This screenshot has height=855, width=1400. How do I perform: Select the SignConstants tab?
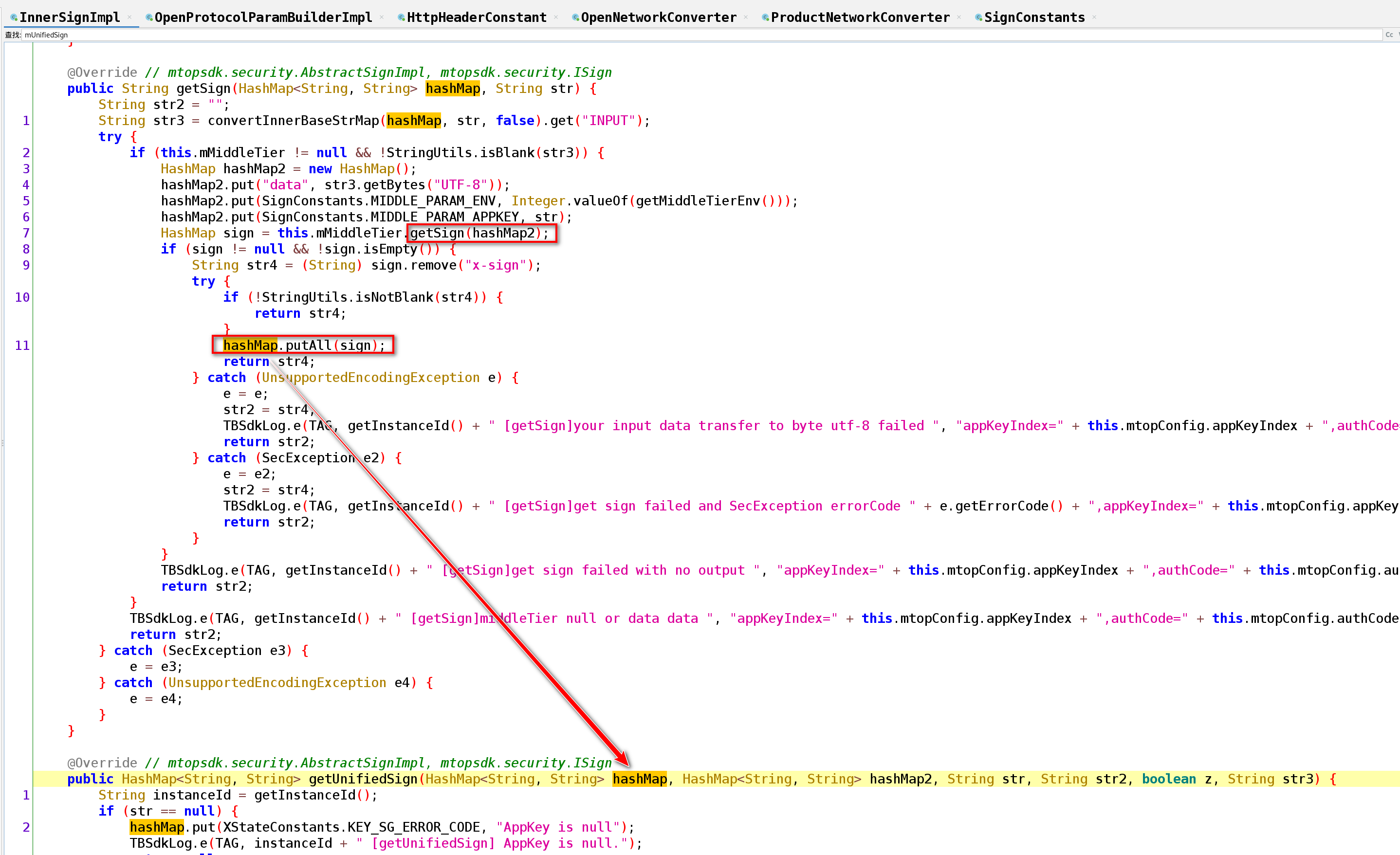click(1034, 17)
